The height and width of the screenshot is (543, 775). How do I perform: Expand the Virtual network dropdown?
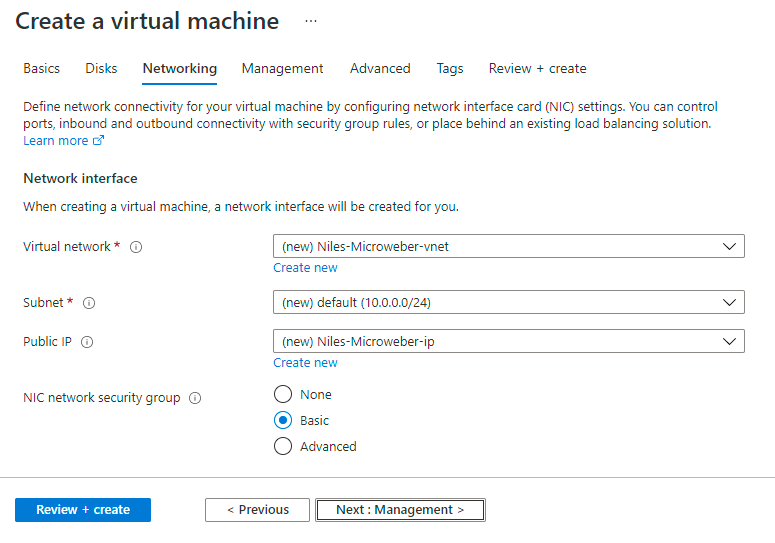coord(508,246)
